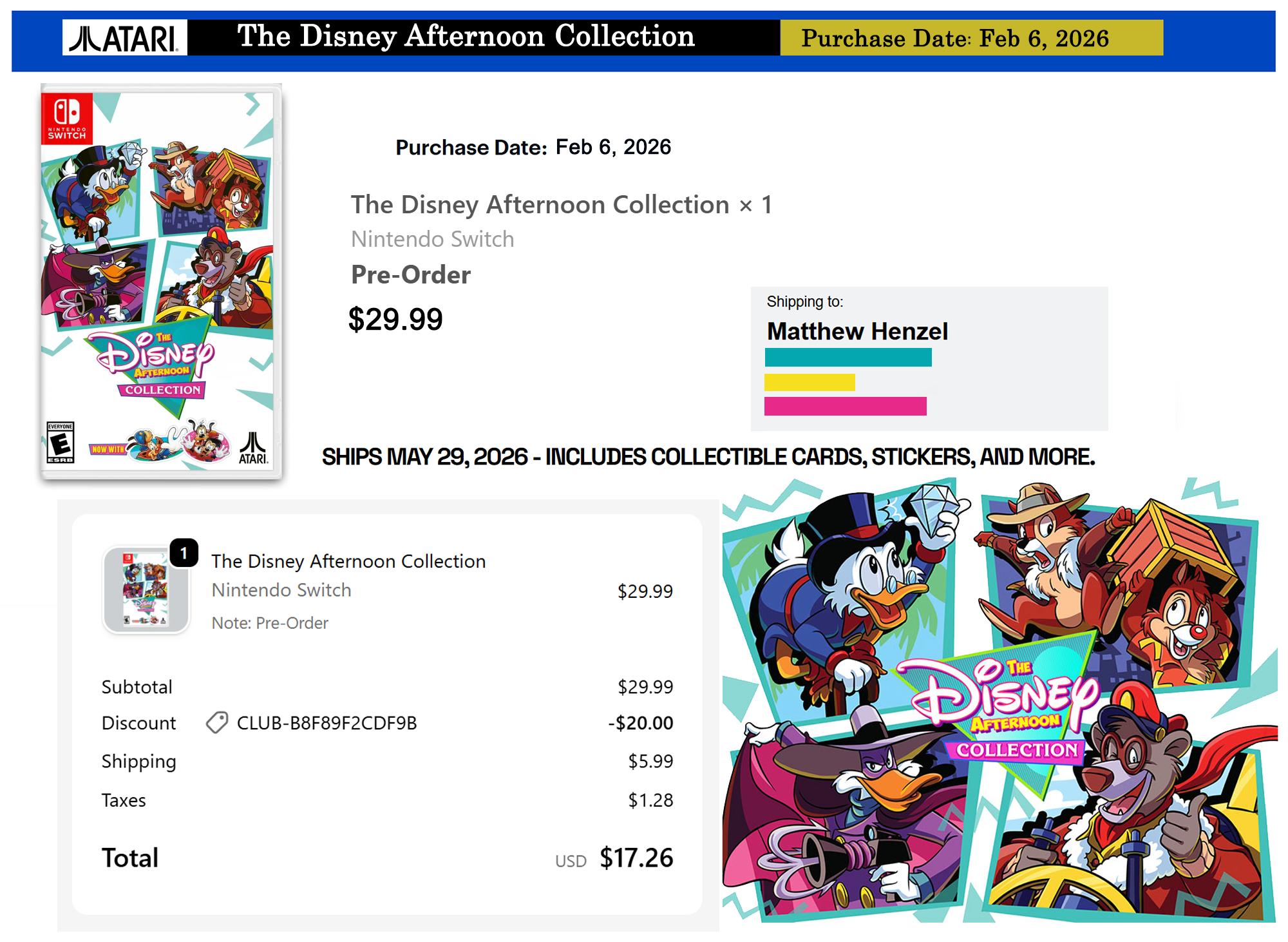Click the Nintendo Switch logo on box cover
Screen dimensions: 1288x942
67,118
